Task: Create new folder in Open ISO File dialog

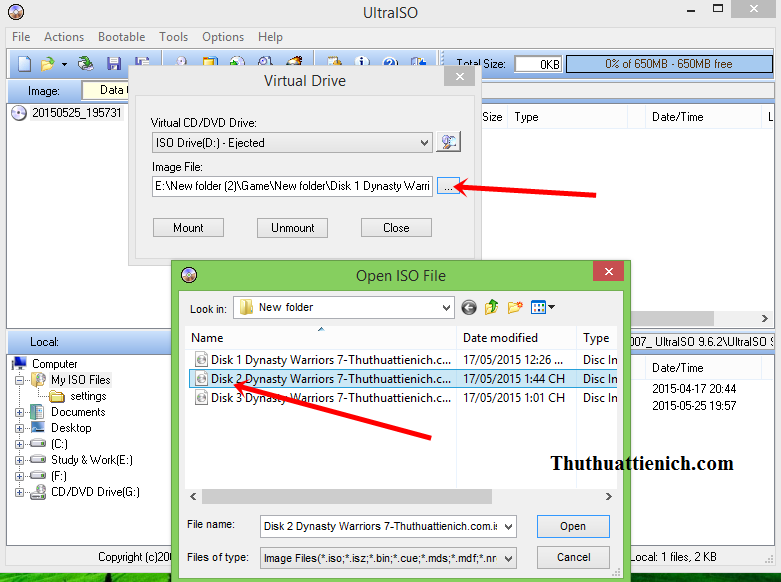Action: (515, 307)
